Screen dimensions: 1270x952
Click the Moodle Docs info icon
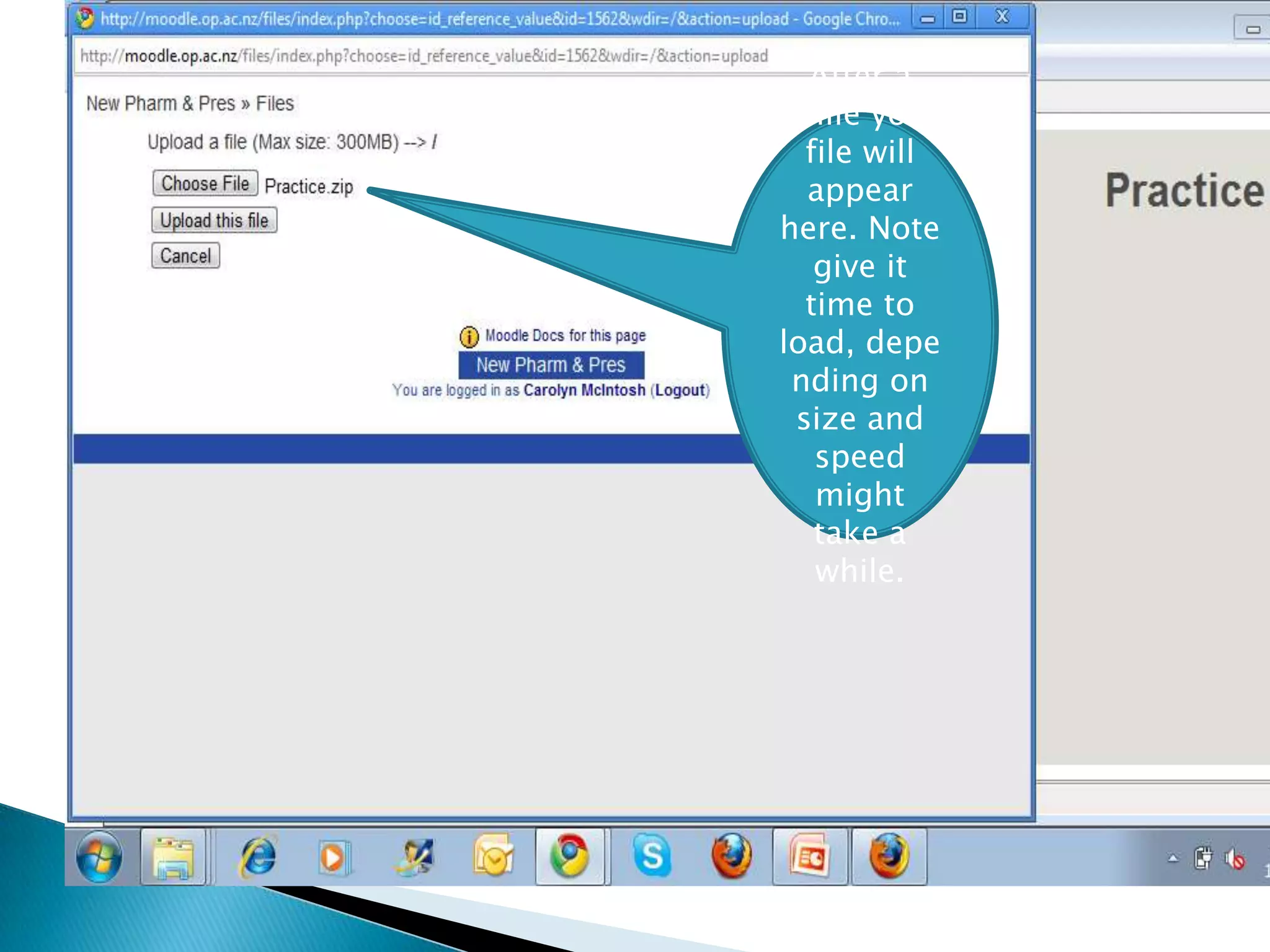[x=469, y=337]
